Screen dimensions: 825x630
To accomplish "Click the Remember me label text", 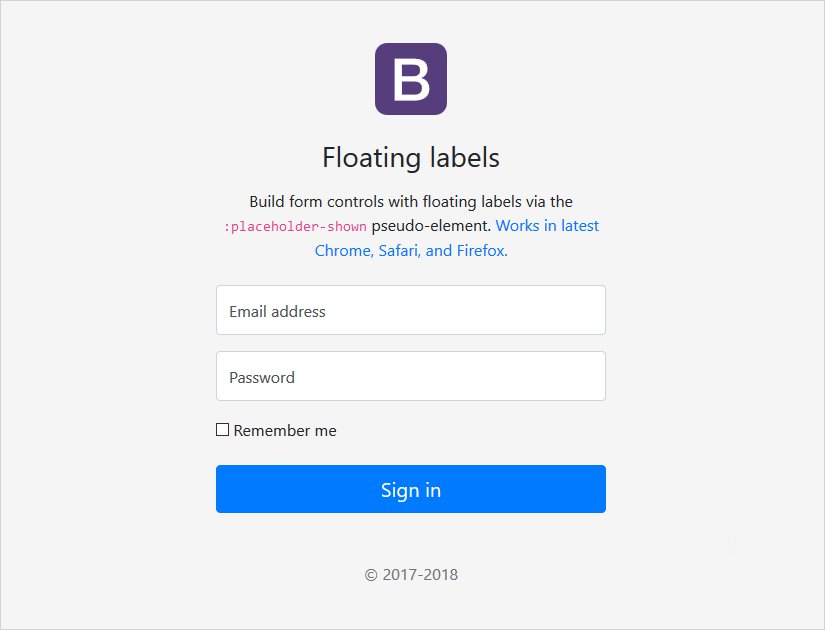I will tap(285, 431).
